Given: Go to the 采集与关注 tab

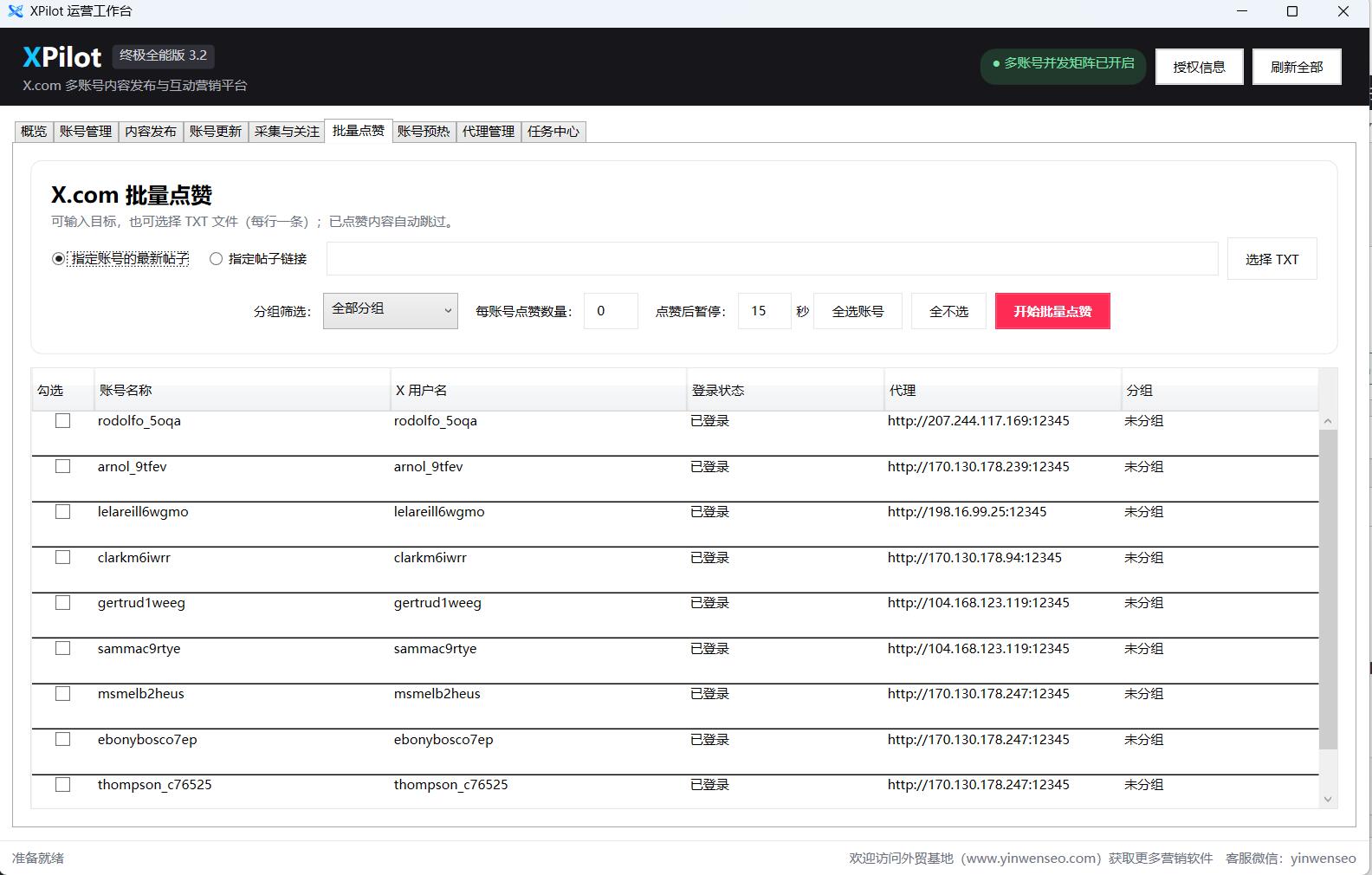Looking at the screenshot, I should (287, 131).
